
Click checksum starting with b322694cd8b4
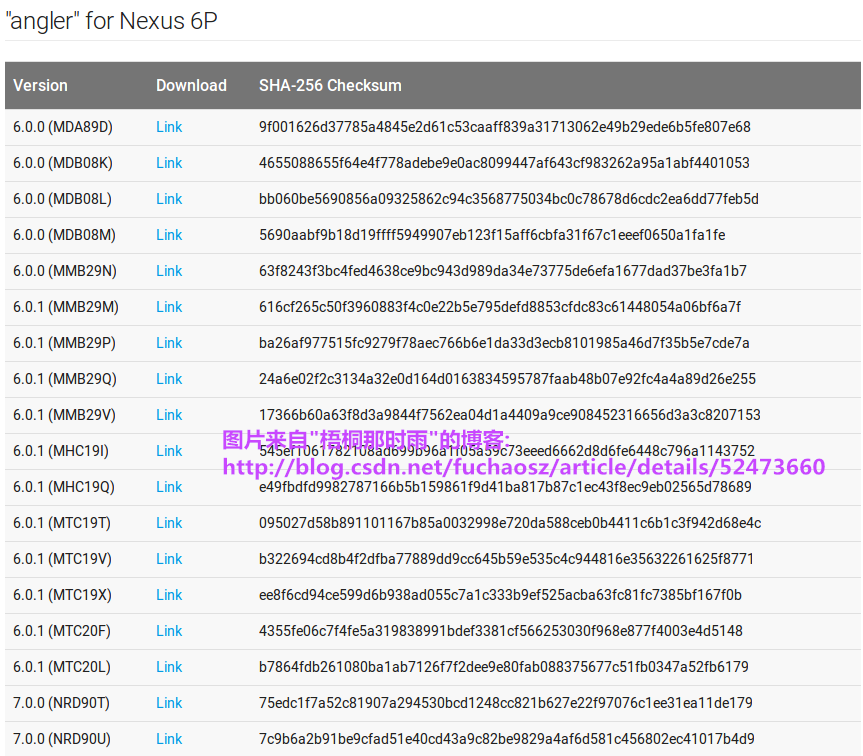pos(506,560)
